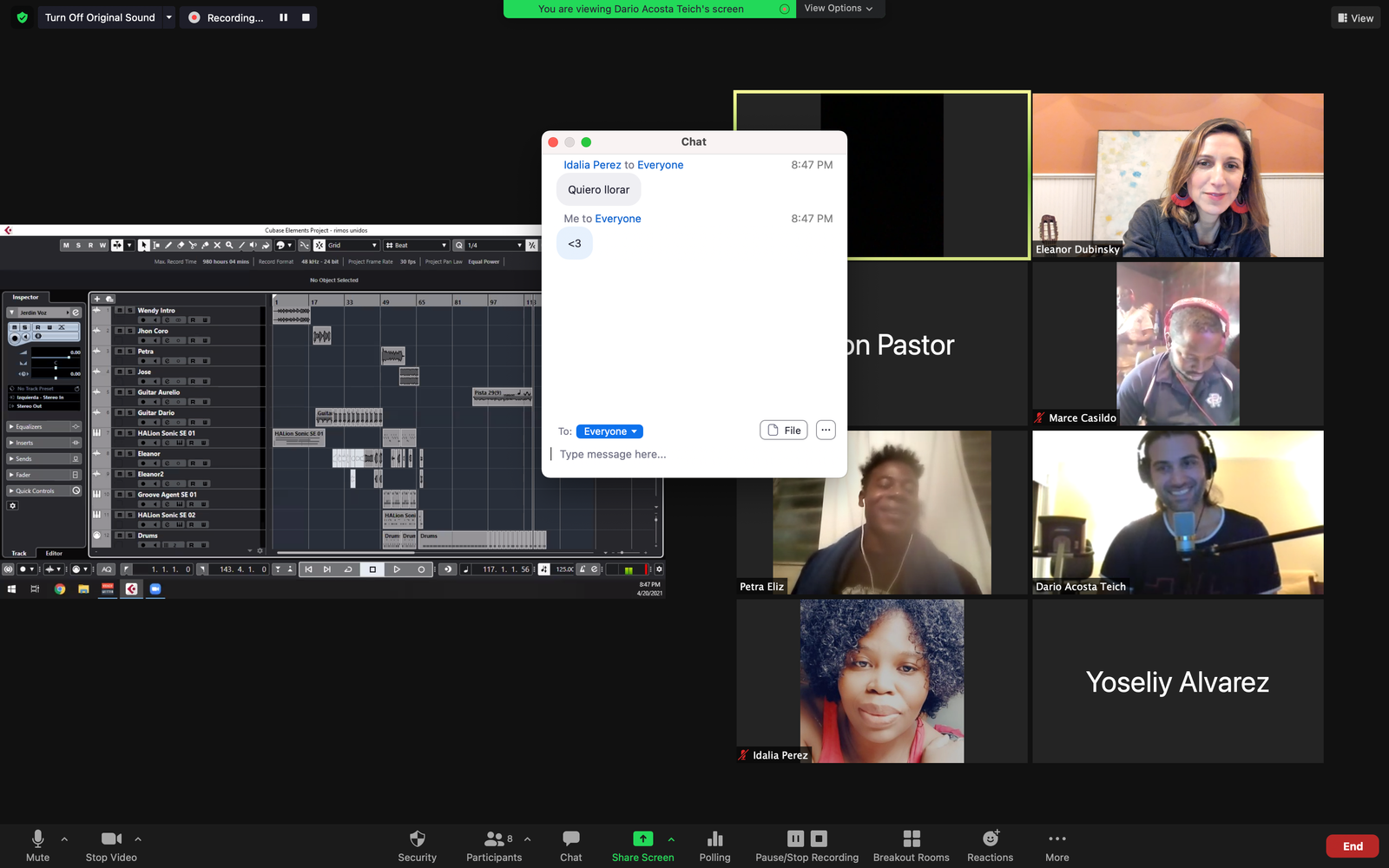Click the Stop Video camera icon

click(111, 838)
